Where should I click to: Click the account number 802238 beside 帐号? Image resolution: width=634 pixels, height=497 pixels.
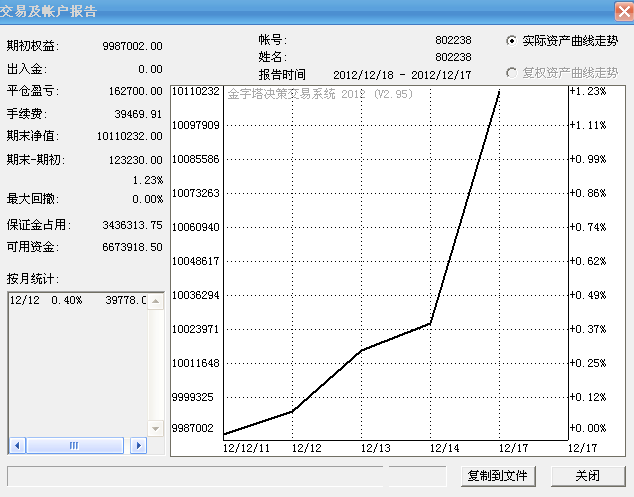(x=453, y=40)
